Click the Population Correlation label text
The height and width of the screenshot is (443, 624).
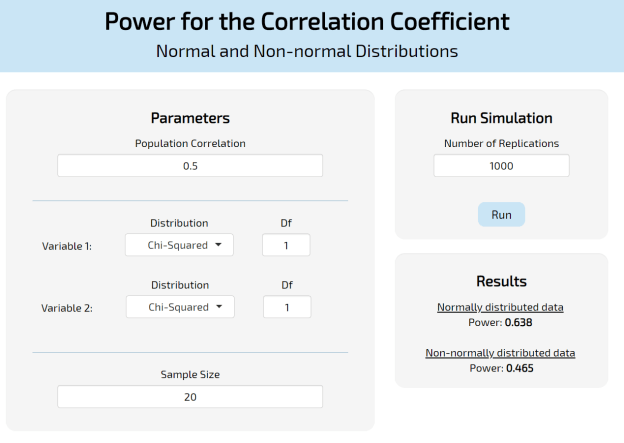190,143
